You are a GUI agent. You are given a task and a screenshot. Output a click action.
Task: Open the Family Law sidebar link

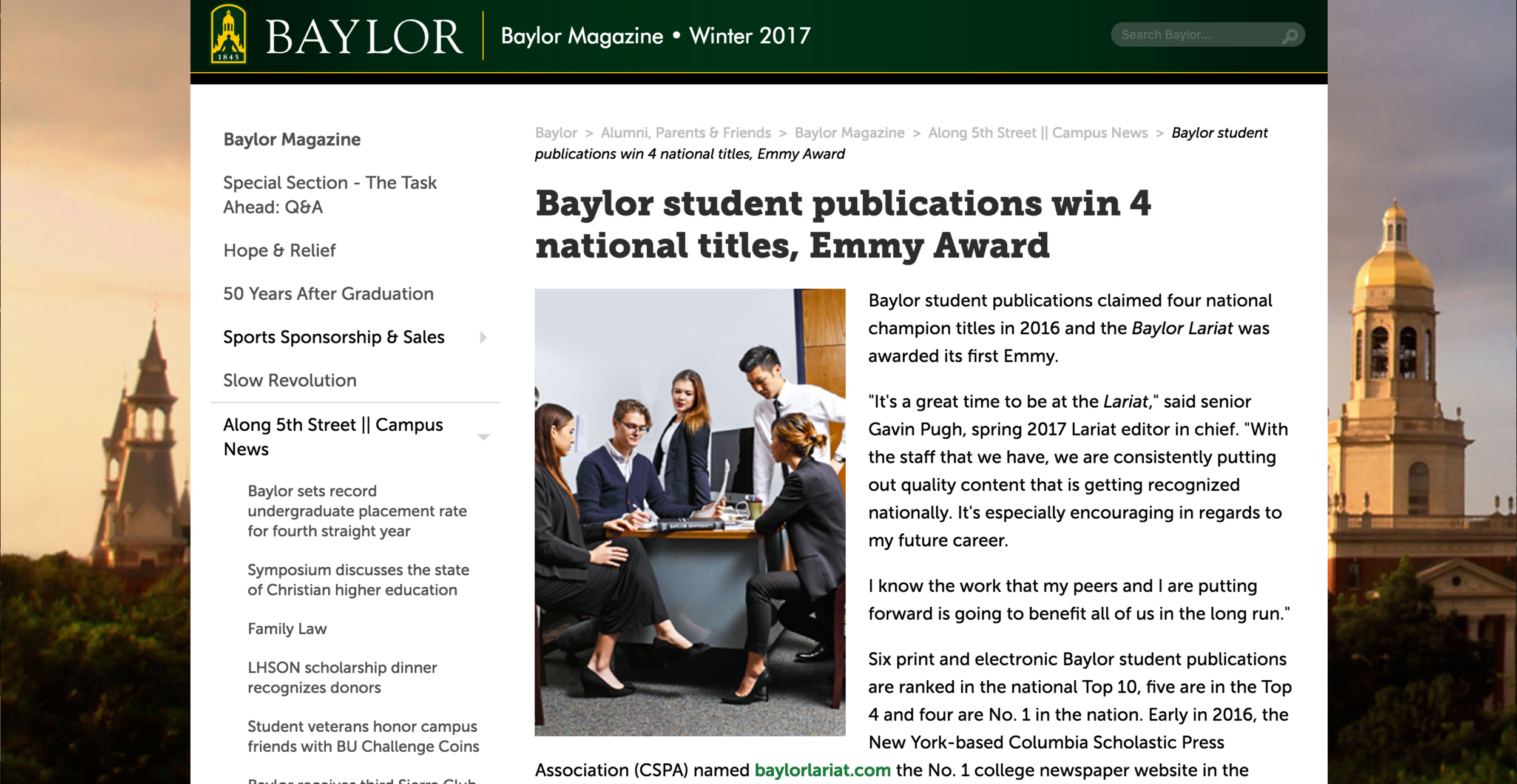(x=287, y=629)
